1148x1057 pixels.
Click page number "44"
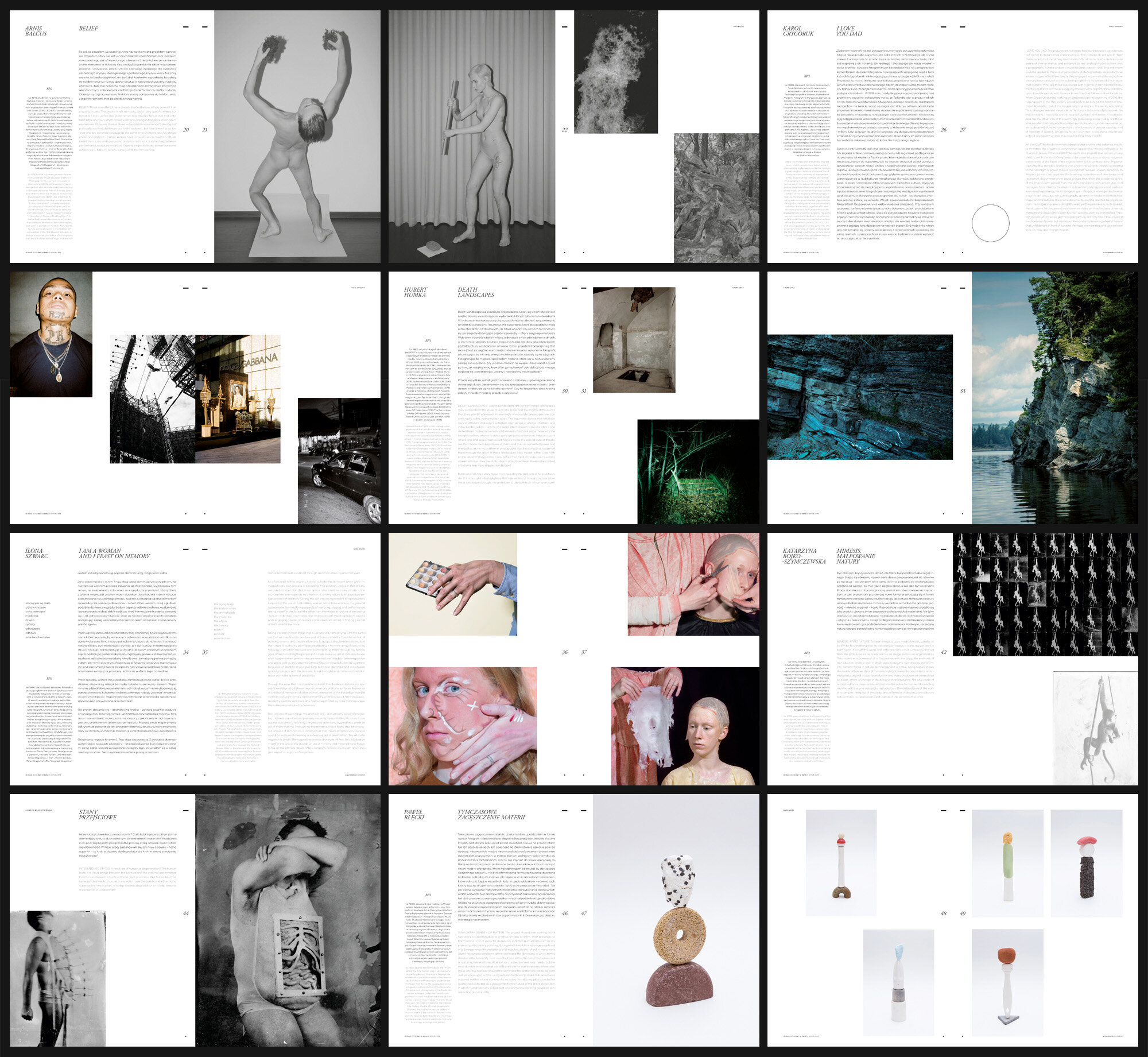tap(186, 913)
